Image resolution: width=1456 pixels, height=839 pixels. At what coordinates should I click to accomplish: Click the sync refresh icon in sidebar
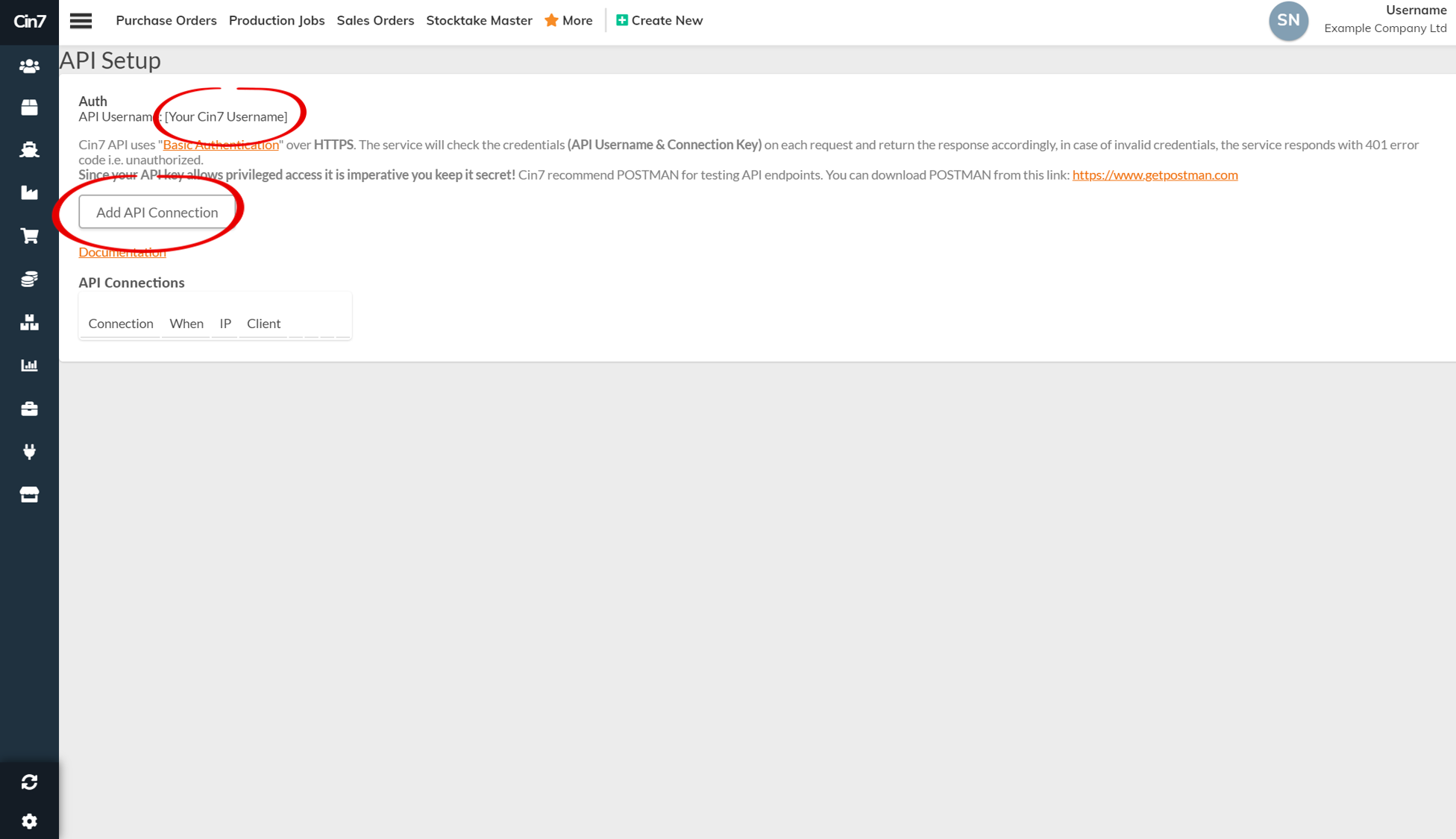29,782
